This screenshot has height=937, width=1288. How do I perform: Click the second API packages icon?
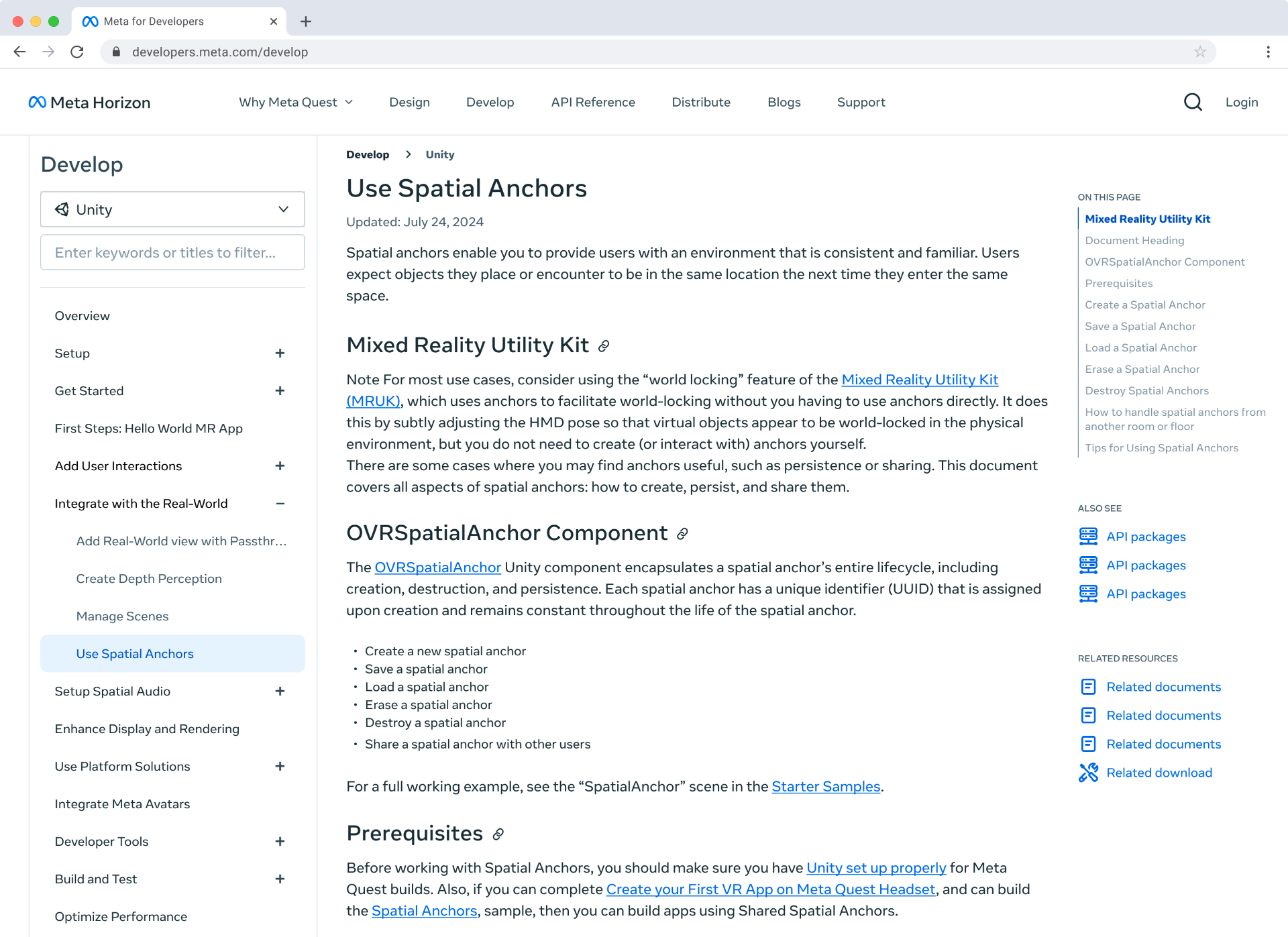tap(1088, 565)
